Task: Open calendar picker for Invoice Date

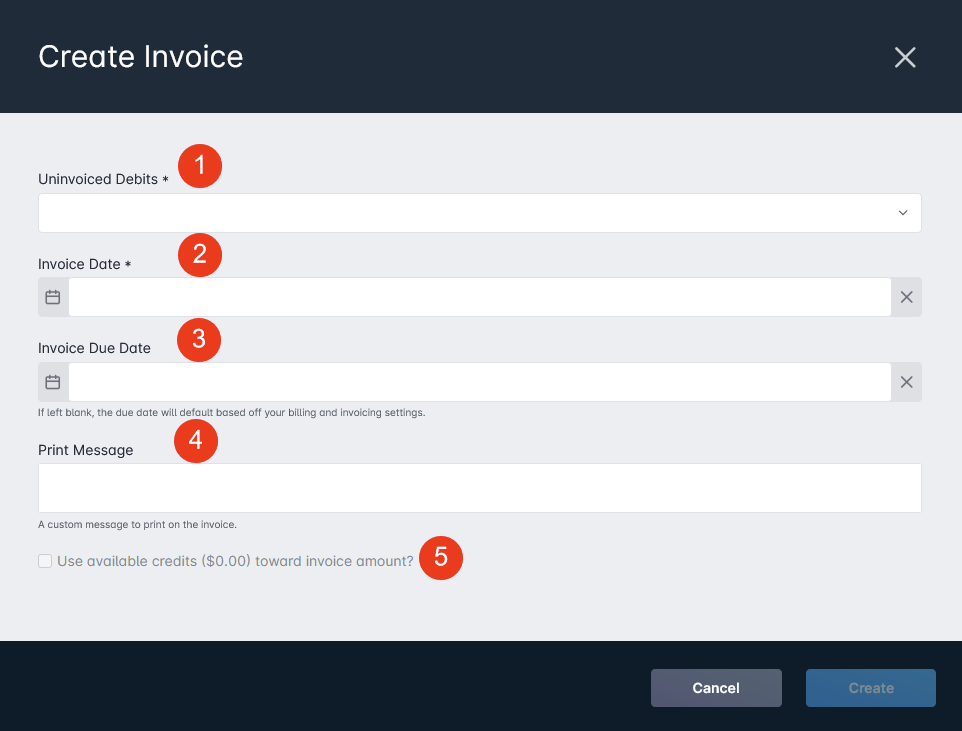Action: pos(53,297)
